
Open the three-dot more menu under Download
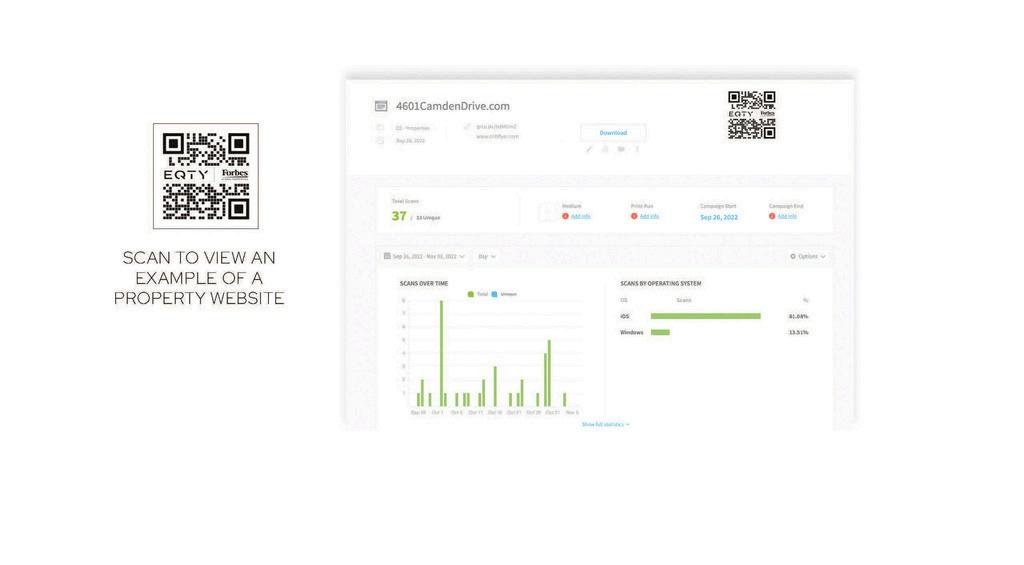(637, 150)
